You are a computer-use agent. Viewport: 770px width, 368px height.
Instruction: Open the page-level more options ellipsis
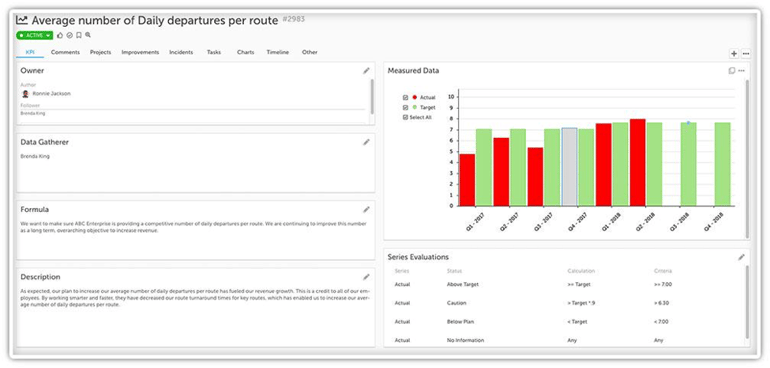tap(746, 54)
